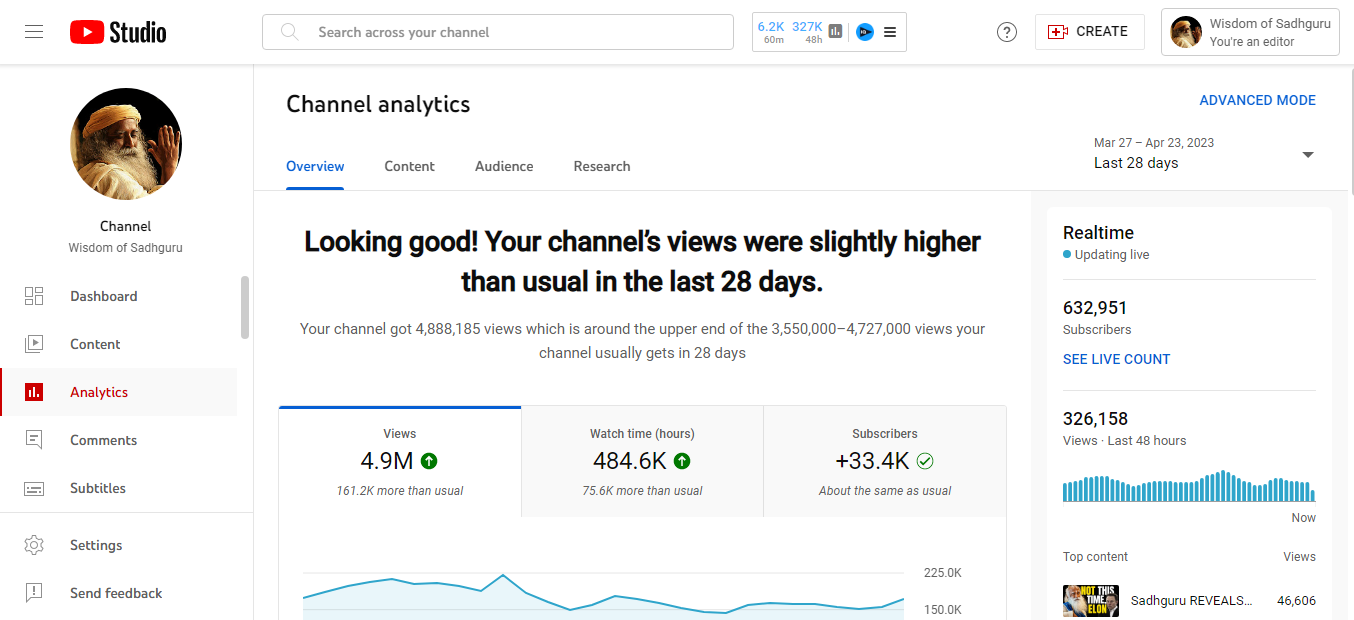Click the red Analytics bar chart icon
Screen dimensions: 1354x620
34,392
